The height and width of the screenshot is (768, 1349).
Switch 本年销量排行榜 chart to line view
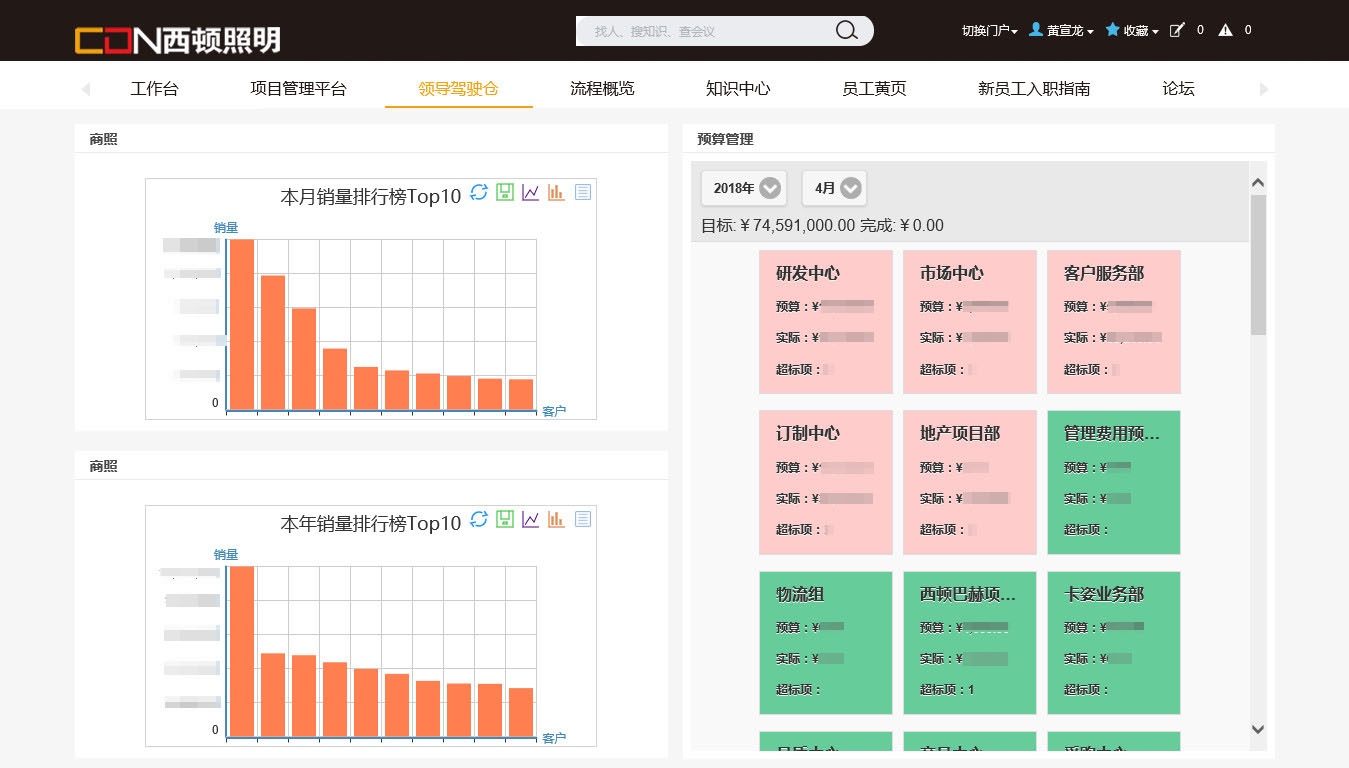click(x=531, y=519)
